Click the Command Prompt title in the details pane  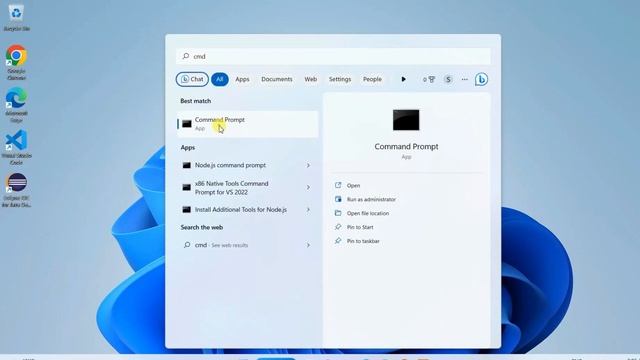[x=406, y=147]
